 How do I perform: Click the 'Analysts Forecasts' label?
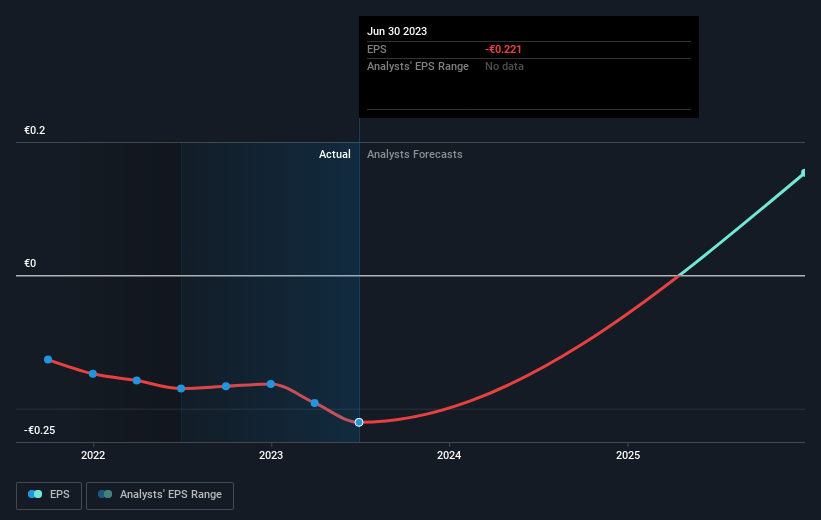coord(415,154)
